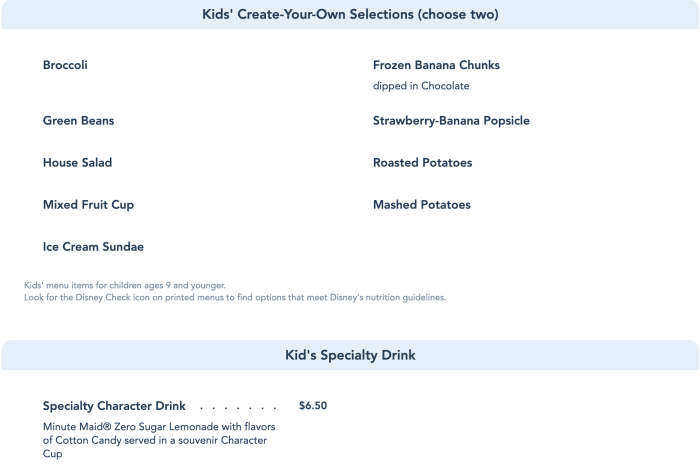The image size is (700, 473).
Task: Click the 'dipped in Chocolate' description
Action: 421,86
